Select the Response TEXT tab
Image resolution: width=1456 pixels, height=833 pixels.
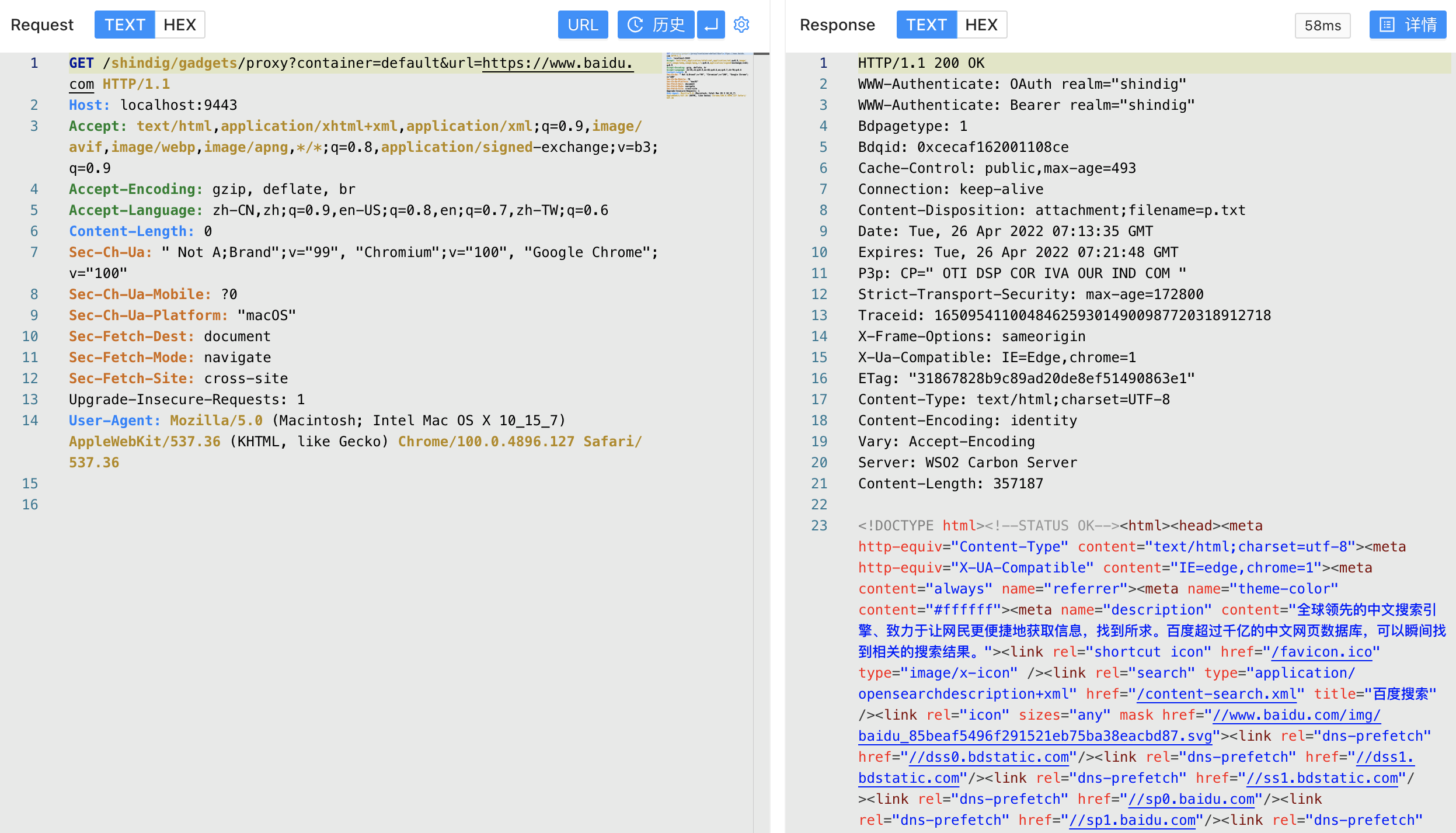(926, 25)
